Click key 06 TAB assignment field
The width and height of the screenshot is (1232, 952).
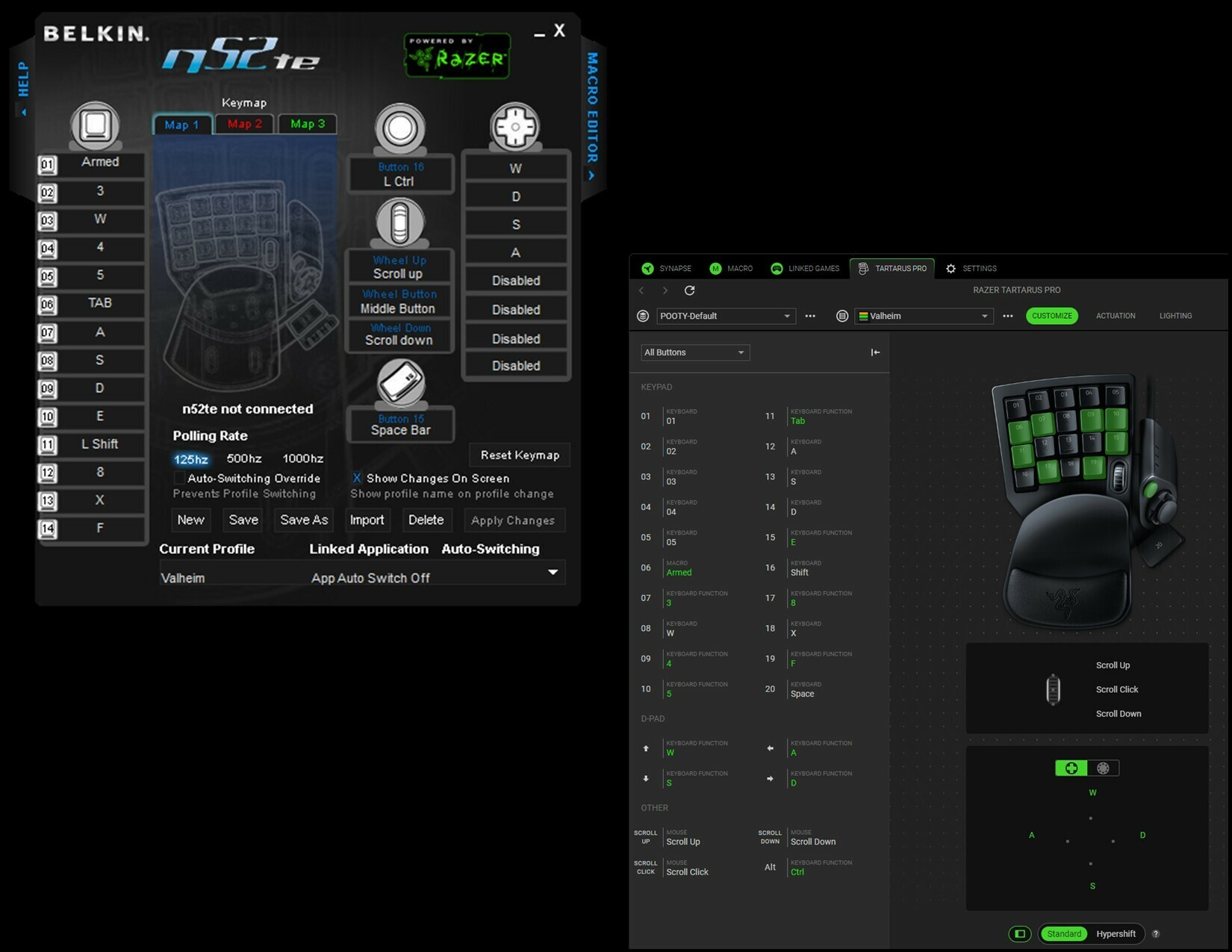point(101,304)
